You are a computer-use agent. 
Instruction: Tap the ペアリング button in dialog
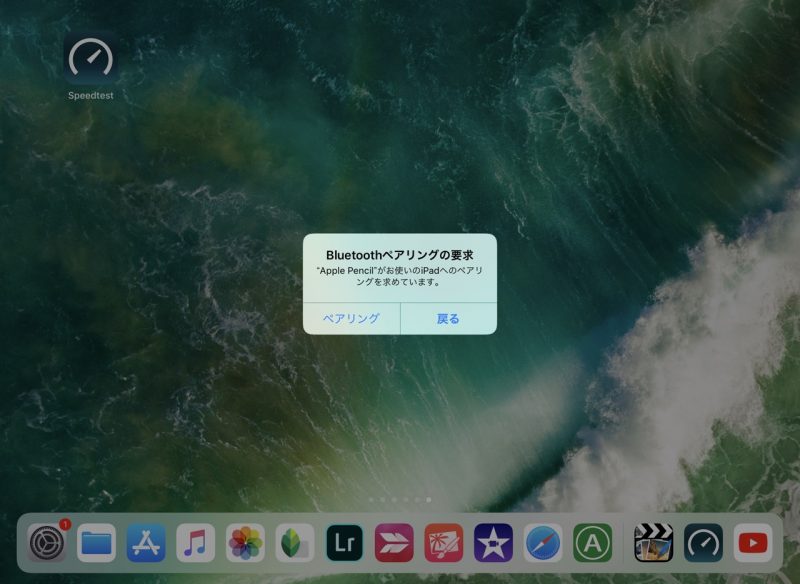(x=351, y=319)
